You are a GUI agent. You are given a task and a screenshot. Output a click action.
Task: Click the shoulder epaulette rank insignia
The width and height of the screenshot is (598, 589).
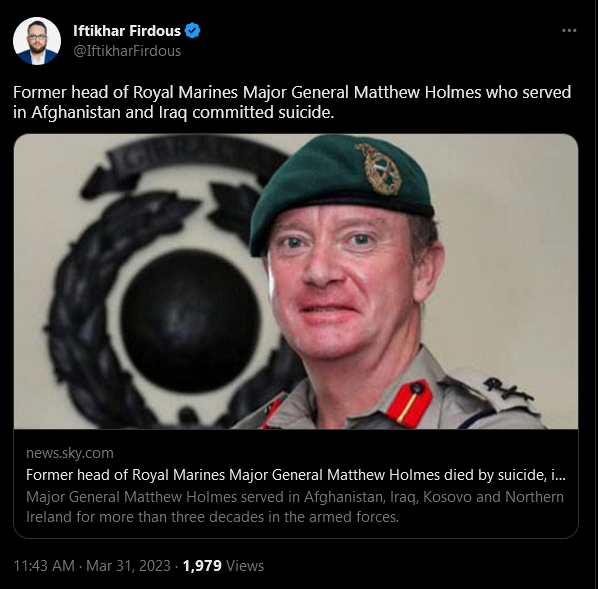coord(507,389)
